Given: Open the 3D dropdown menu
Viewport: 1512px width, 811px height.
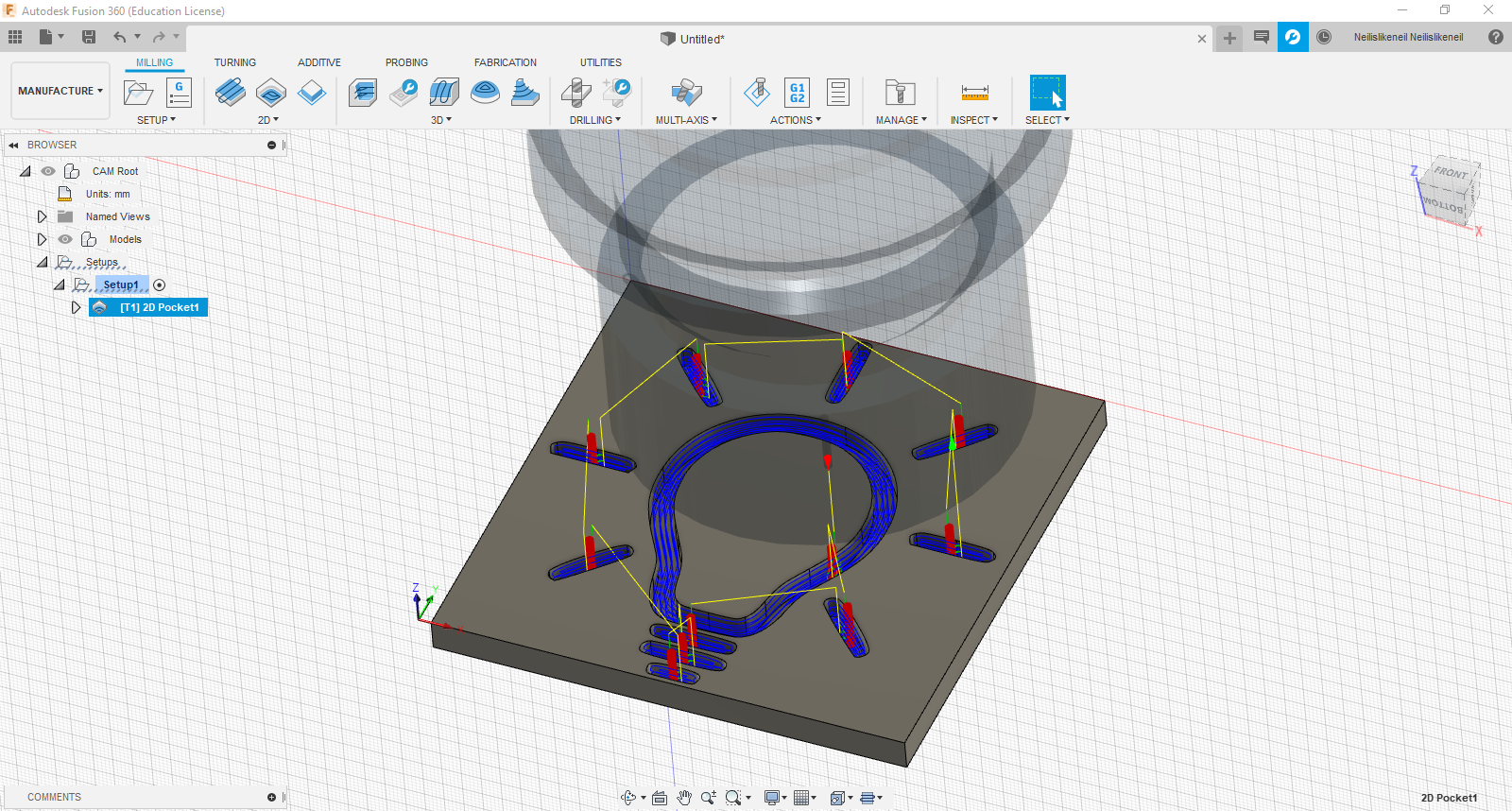Looking at the screenshot, I should coord(441,120).
